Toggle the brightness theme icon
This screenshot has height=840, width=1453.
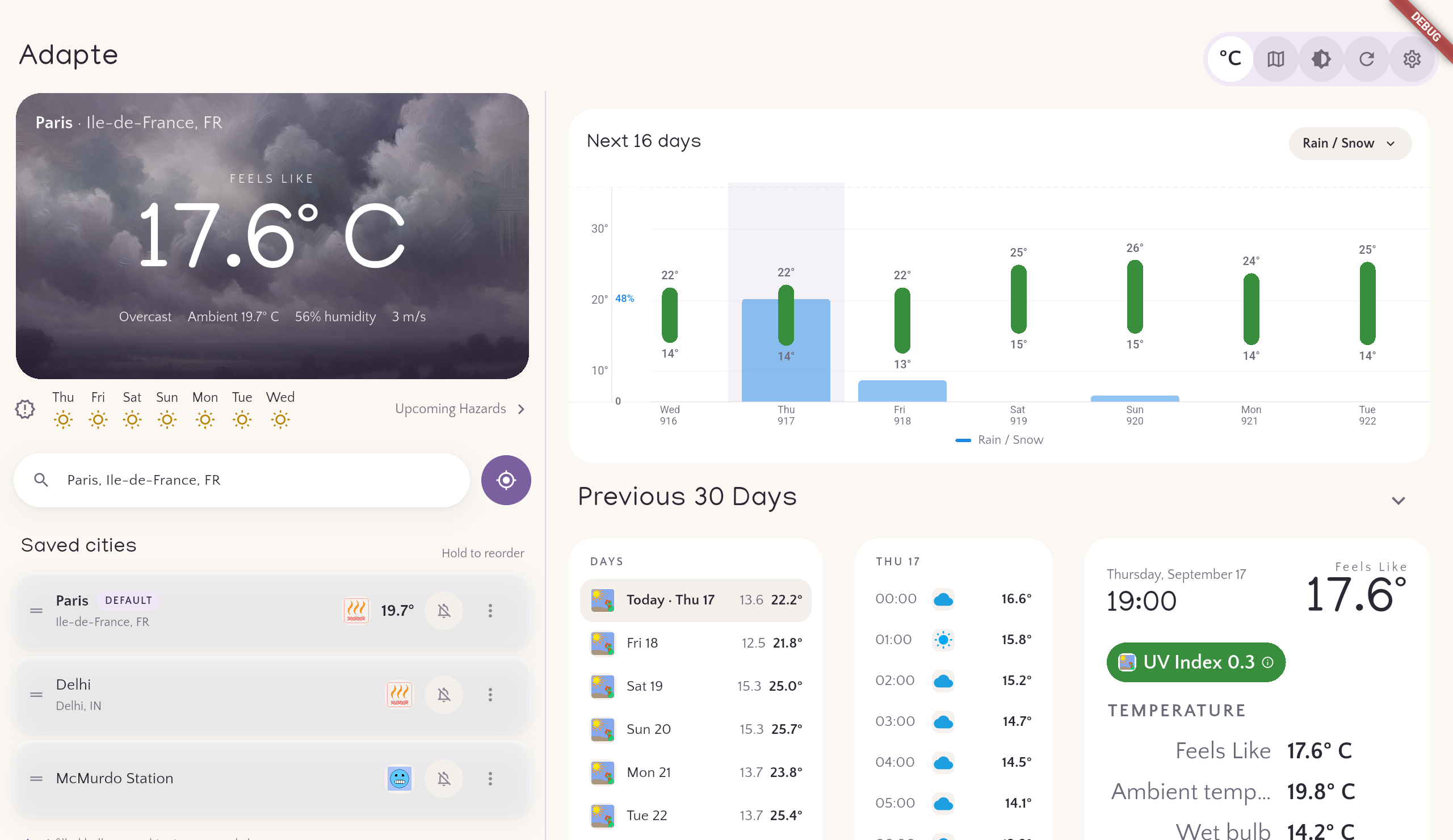[x=1321, y=58]
